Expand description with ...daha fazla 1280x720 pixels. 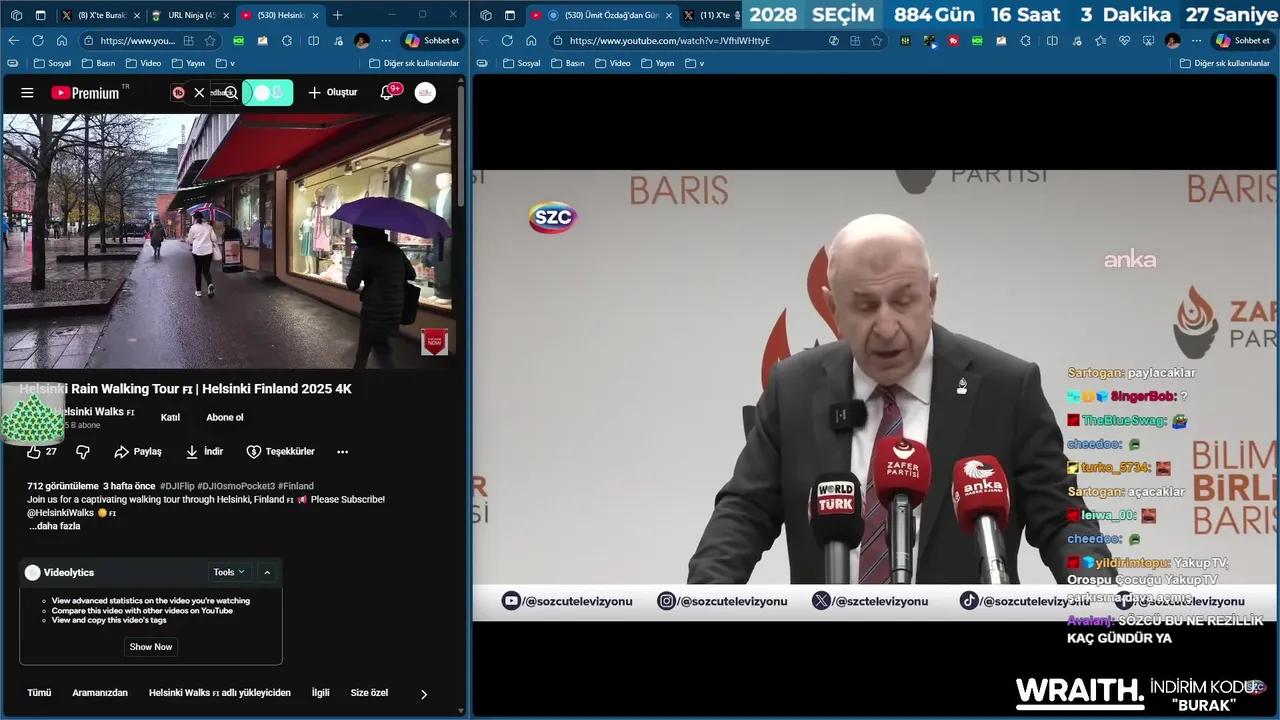point(54,526)
